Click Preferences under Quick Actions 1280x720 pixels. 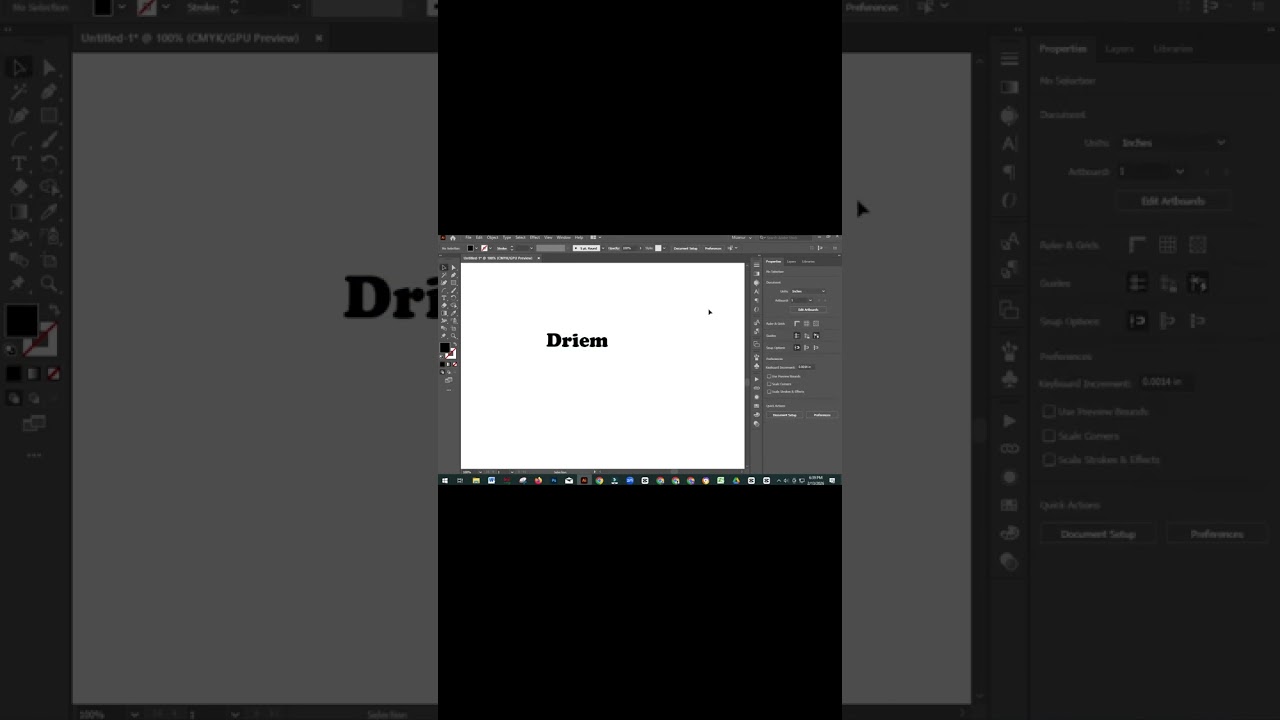[x=822, y=415]
